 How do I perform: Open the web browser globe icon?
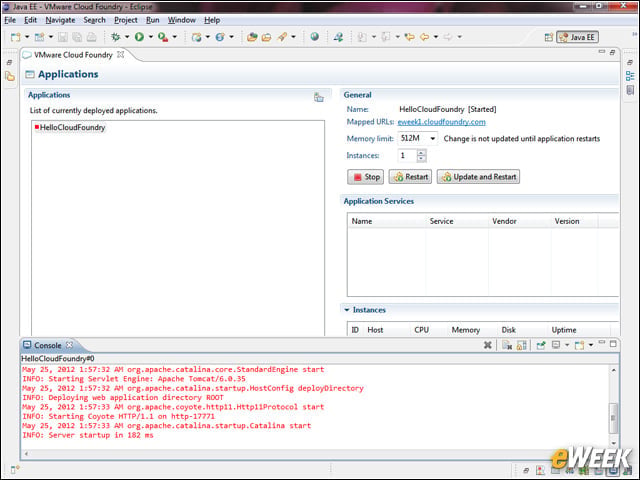click(x=314, y=37)
